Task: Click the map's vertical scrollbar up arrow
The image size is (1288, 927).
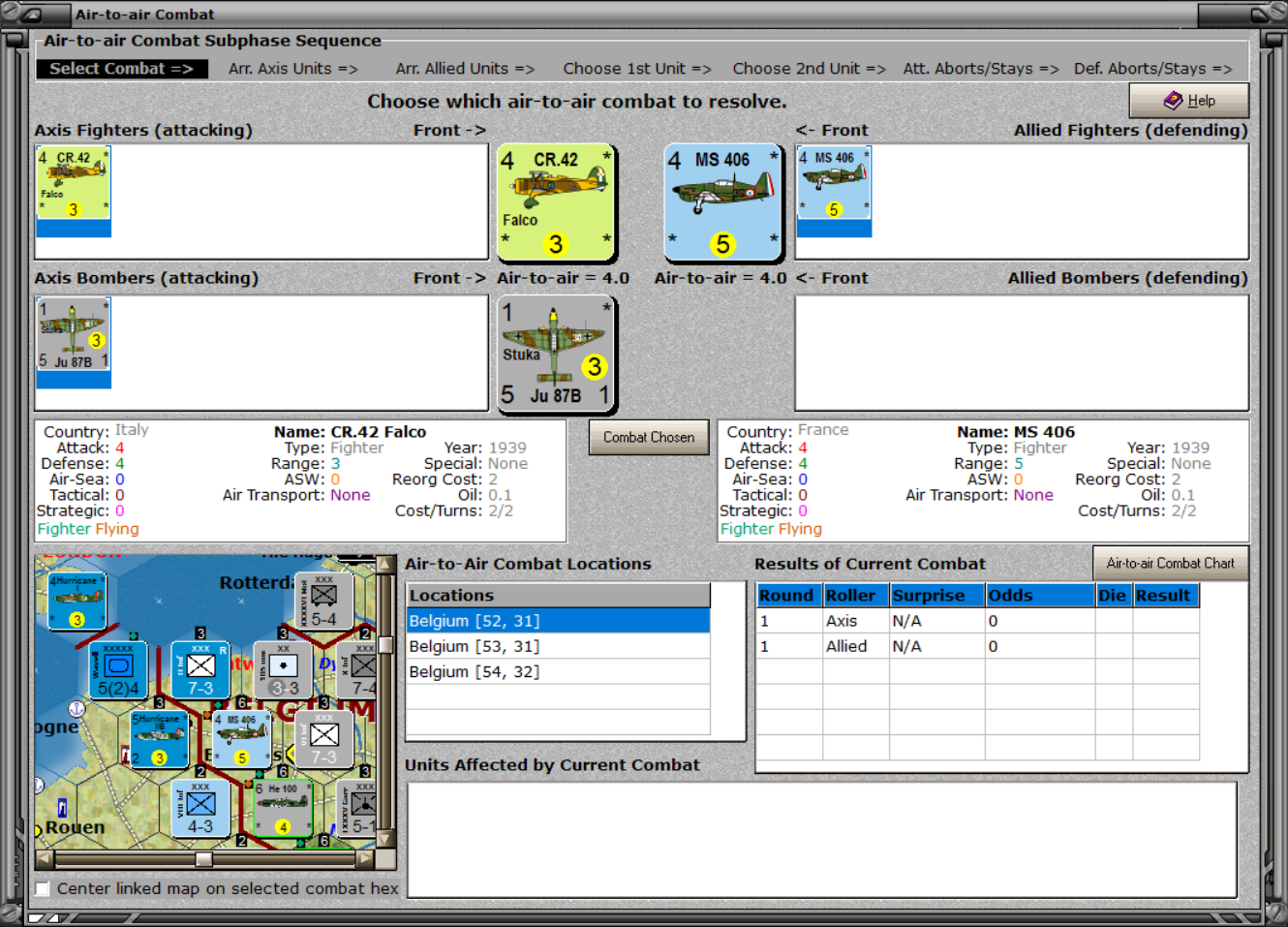Action: [x=385, y=565]
